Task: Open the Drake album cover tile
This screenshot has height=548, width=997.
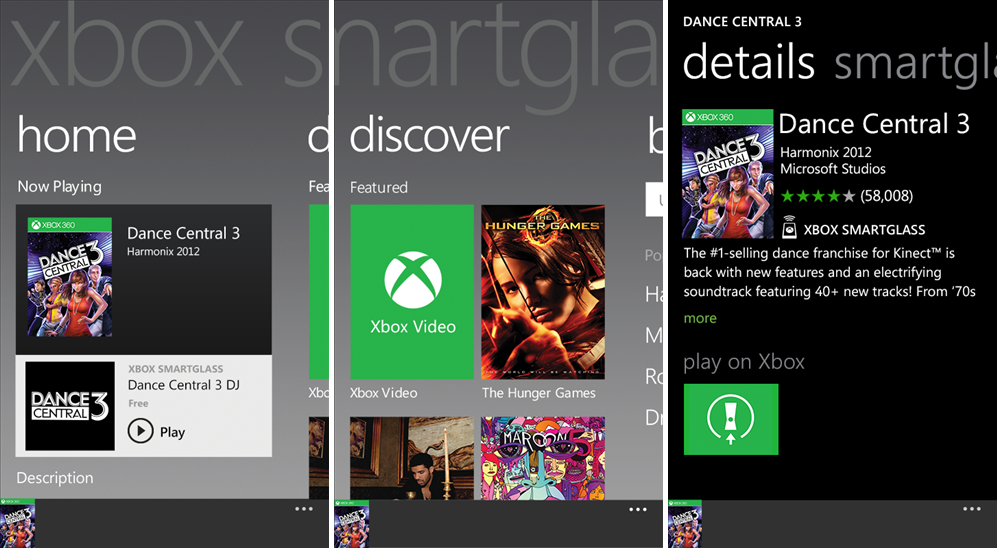Action: [x=412, y=458]
